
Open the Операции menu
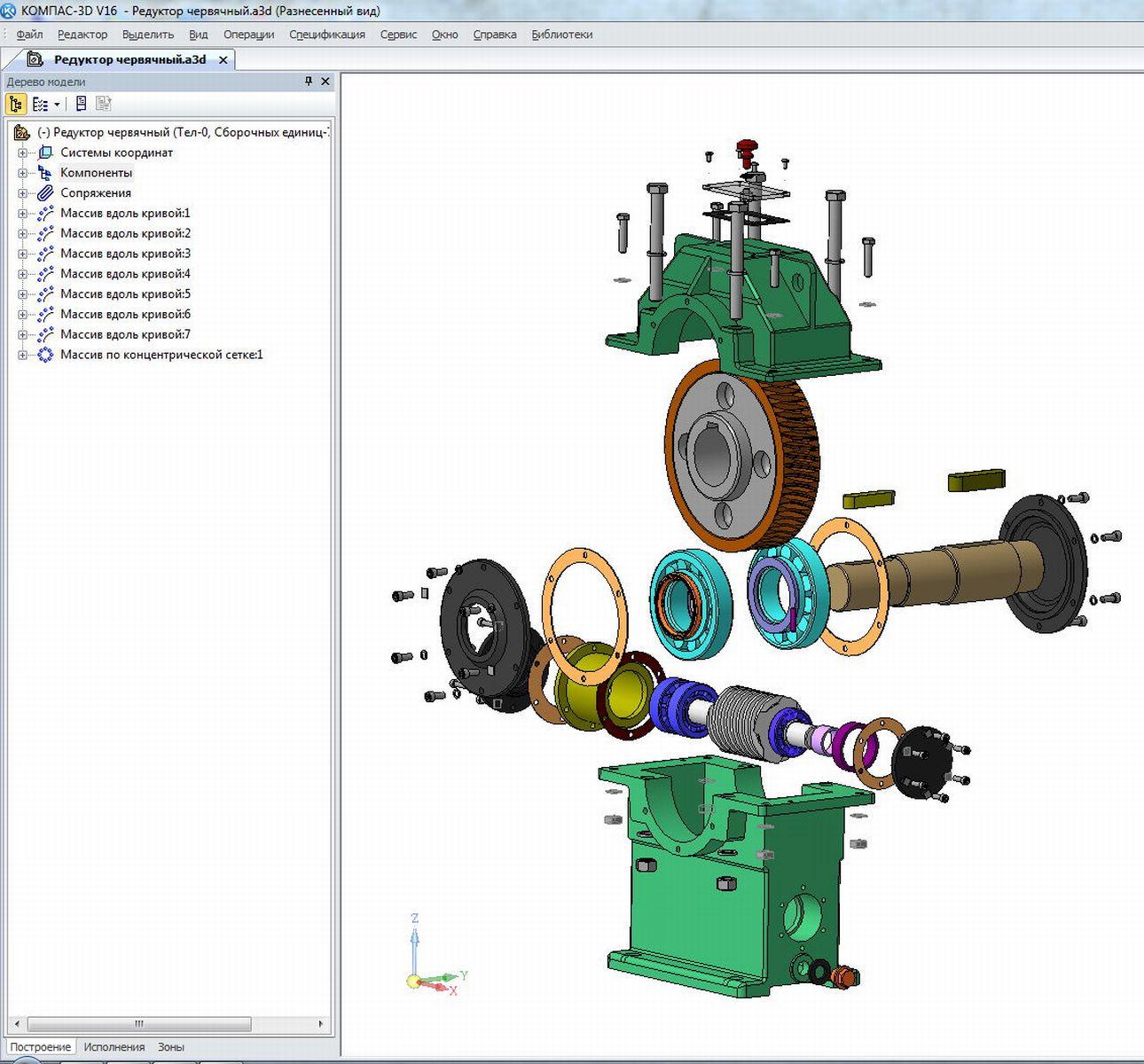click(x=248, y=35)
